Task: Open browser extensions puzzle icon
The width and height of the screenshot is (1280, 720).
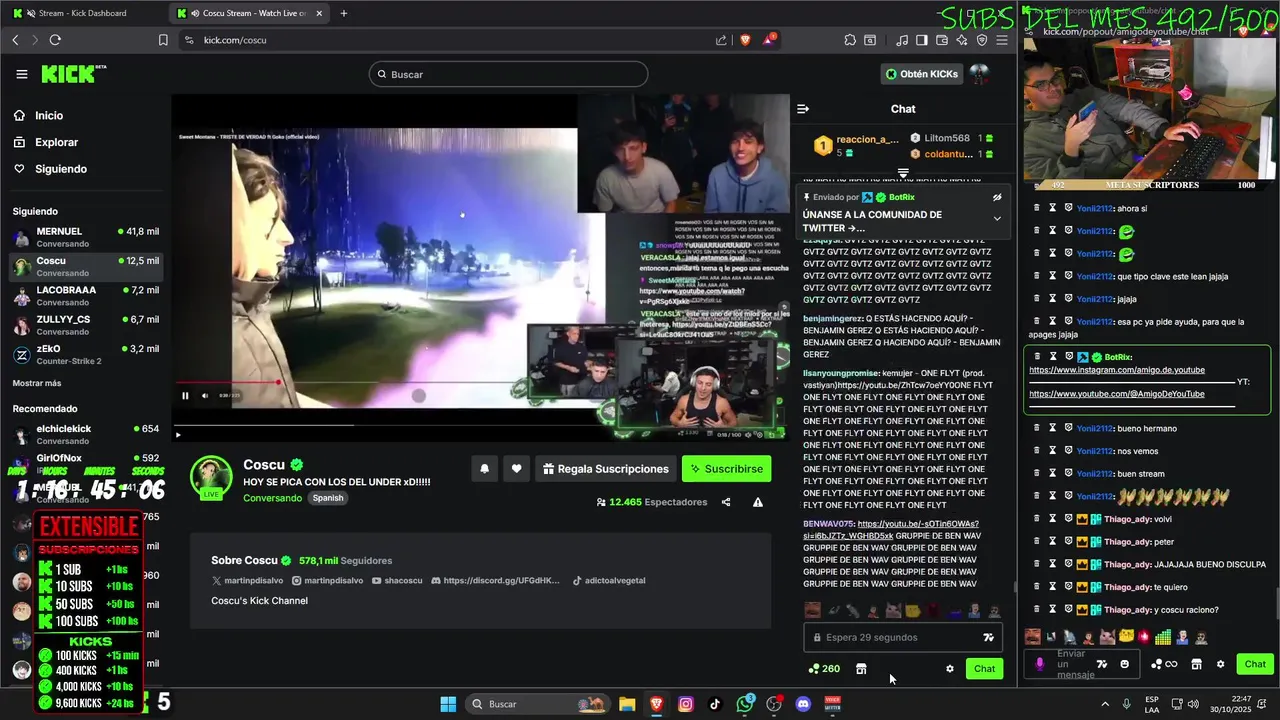Action: (850, 40)
